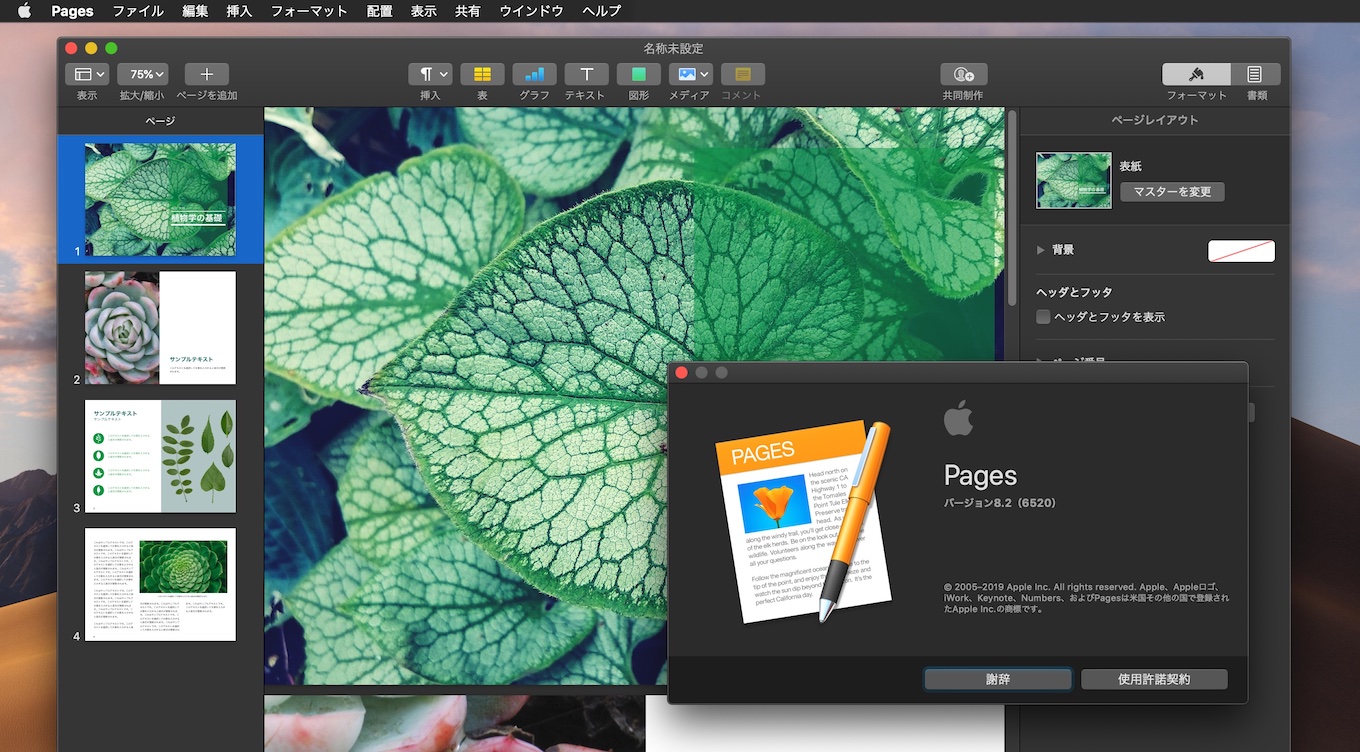Viewport: 1360px width, 752px height.
Task: Select page 3 leaves thumbnail
Action: click(160, 456)
